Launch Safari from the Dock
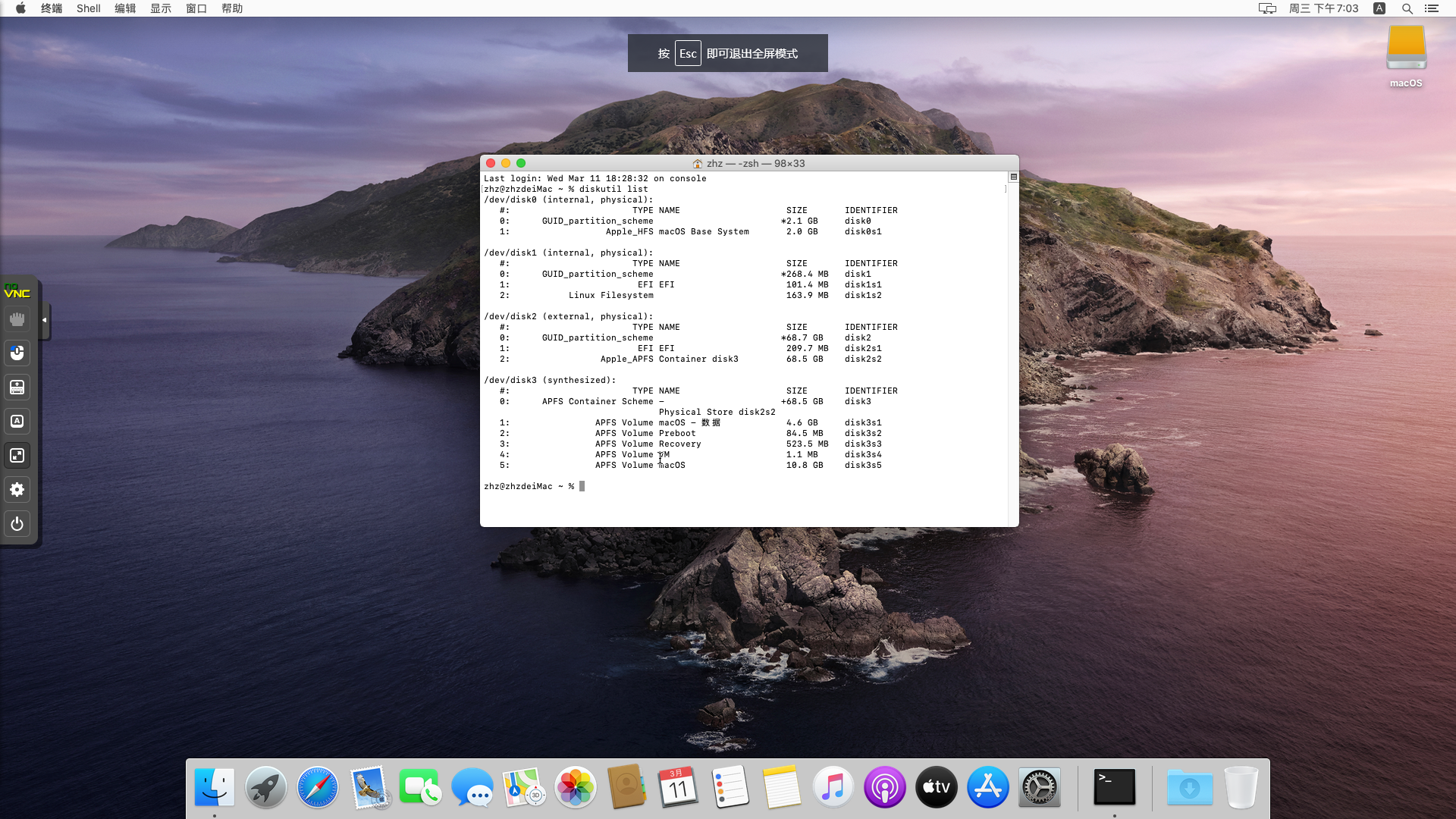 tap(317, 787)
